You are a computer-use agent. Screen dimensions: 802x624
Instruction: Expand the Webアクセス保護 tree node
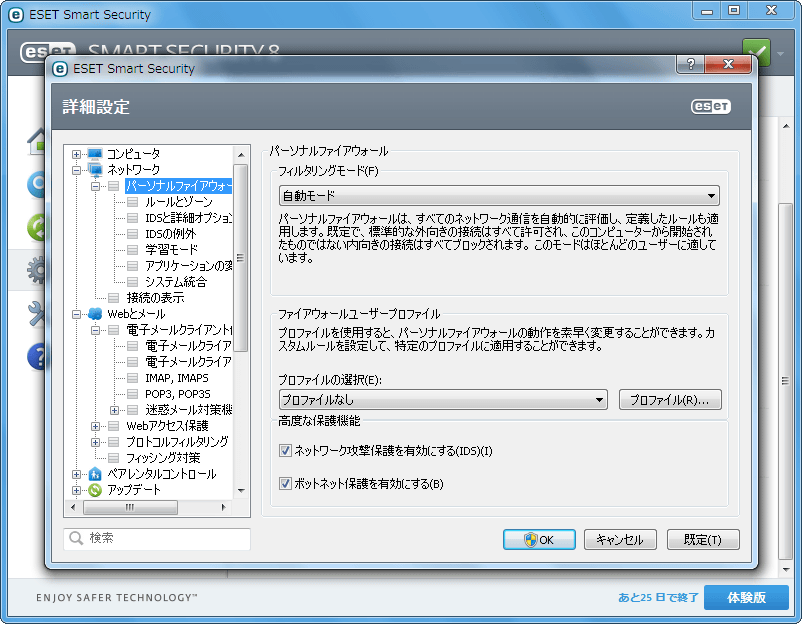coord(95,426)
